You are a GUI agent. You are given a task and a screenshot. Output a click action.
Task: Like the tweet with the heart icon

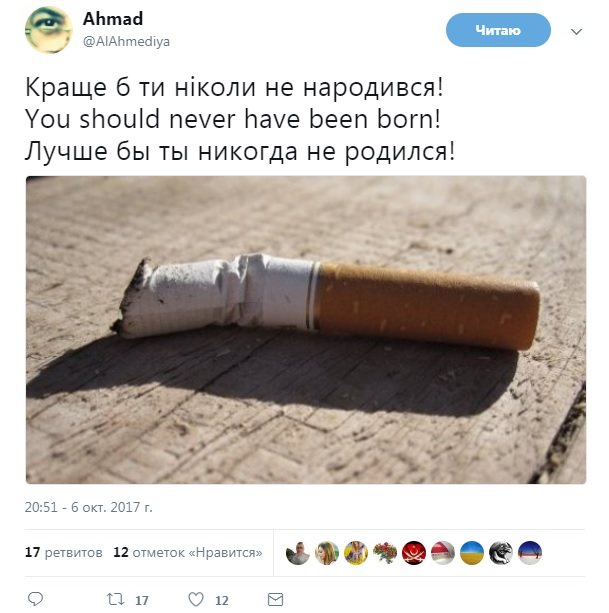click(x=196, y=599)
